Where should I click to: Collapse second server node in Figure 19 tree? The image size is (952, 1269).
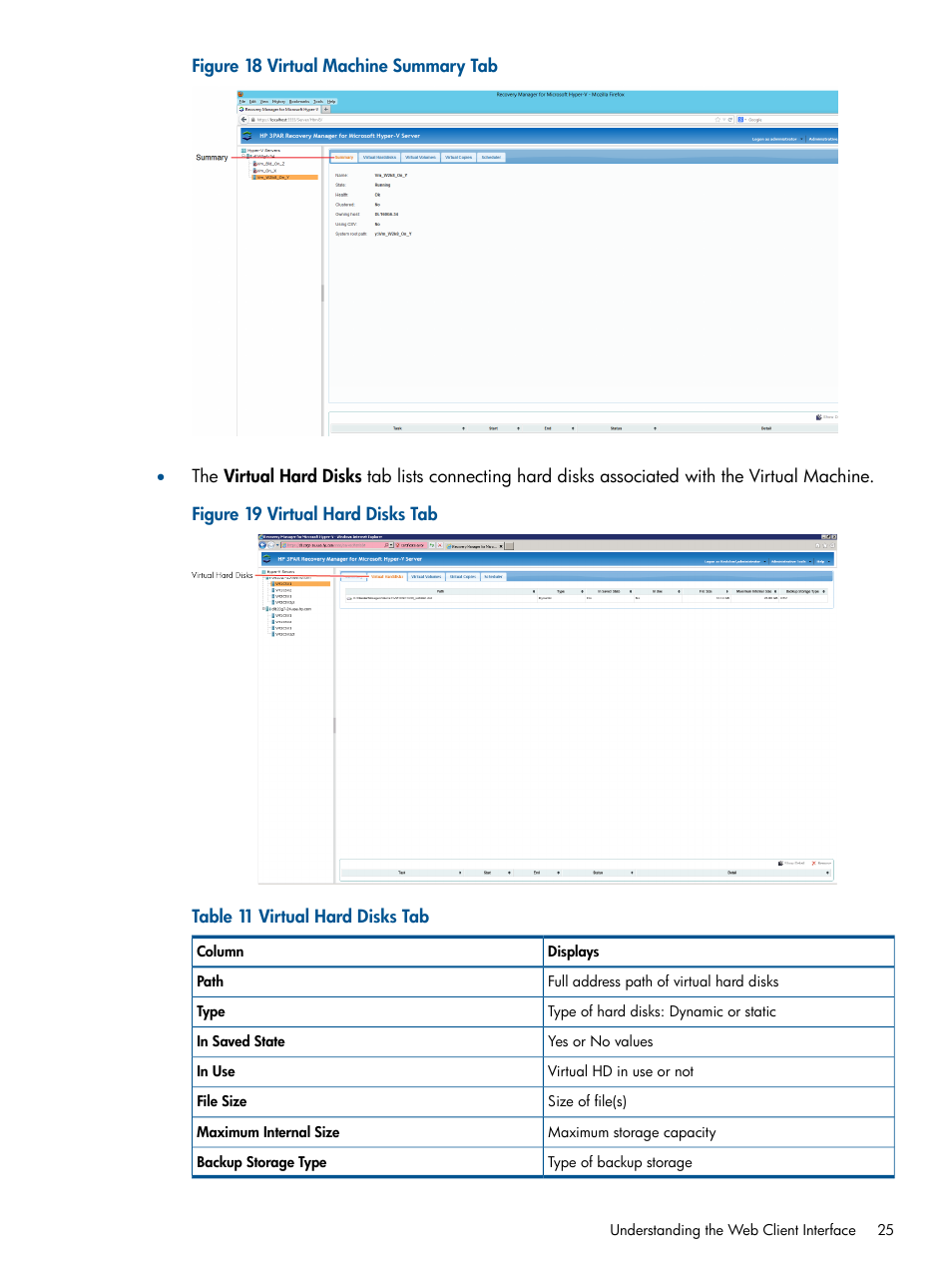point(263,608)
